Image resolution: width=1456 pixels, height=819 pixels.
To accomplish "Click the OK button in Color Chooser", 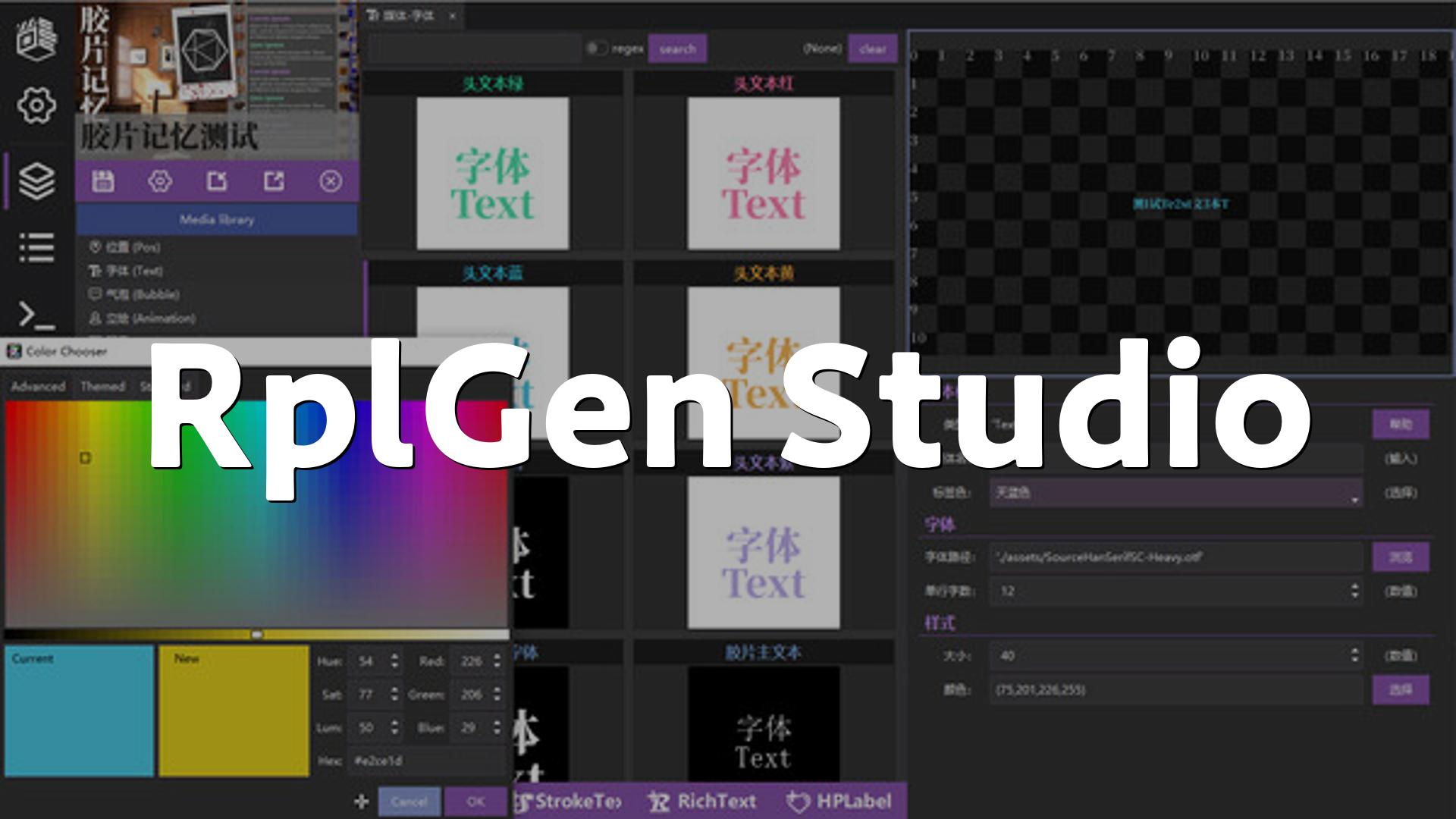I will tap(475, 802).
